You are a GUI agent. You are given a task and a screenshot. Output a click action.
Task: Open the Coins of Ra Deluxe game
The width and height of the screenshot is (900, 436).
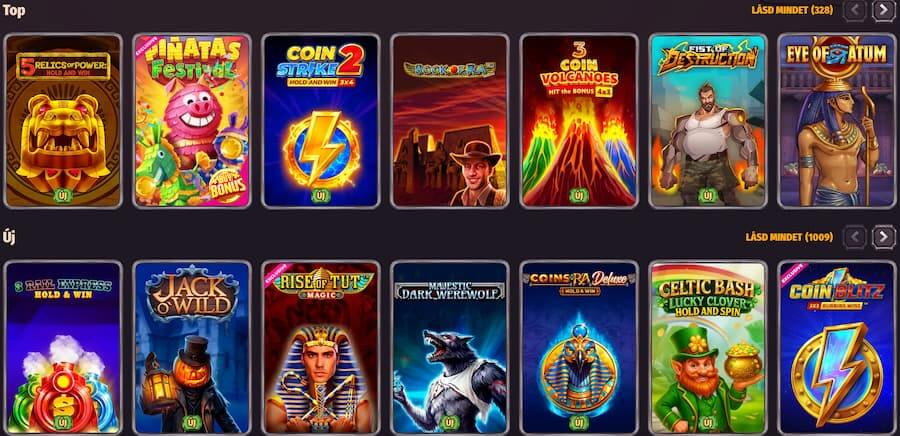click(x=579, y=348)
